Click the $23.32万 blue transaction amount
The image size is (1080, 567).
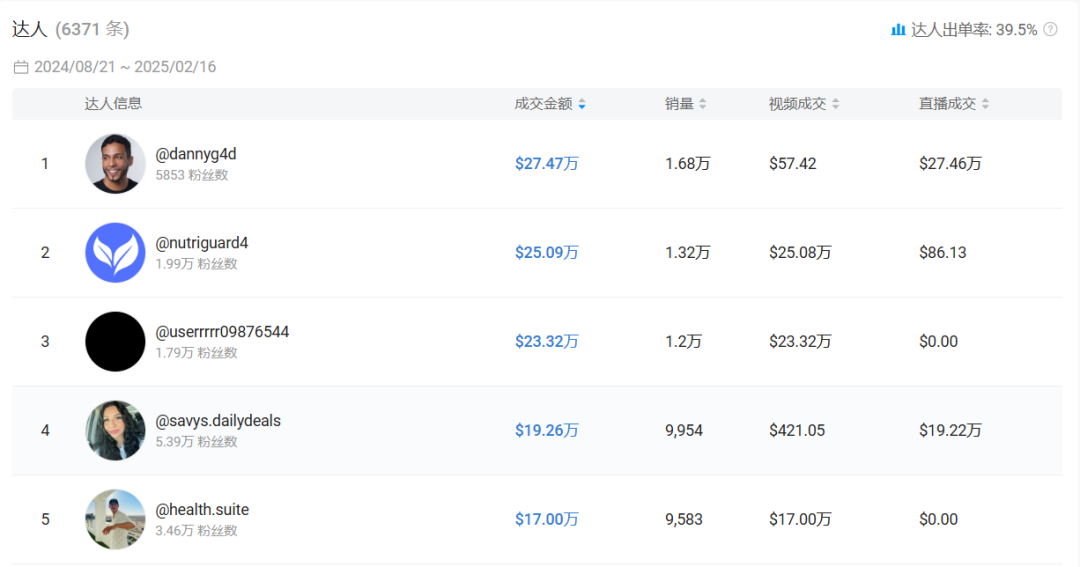tap(547, 341)
